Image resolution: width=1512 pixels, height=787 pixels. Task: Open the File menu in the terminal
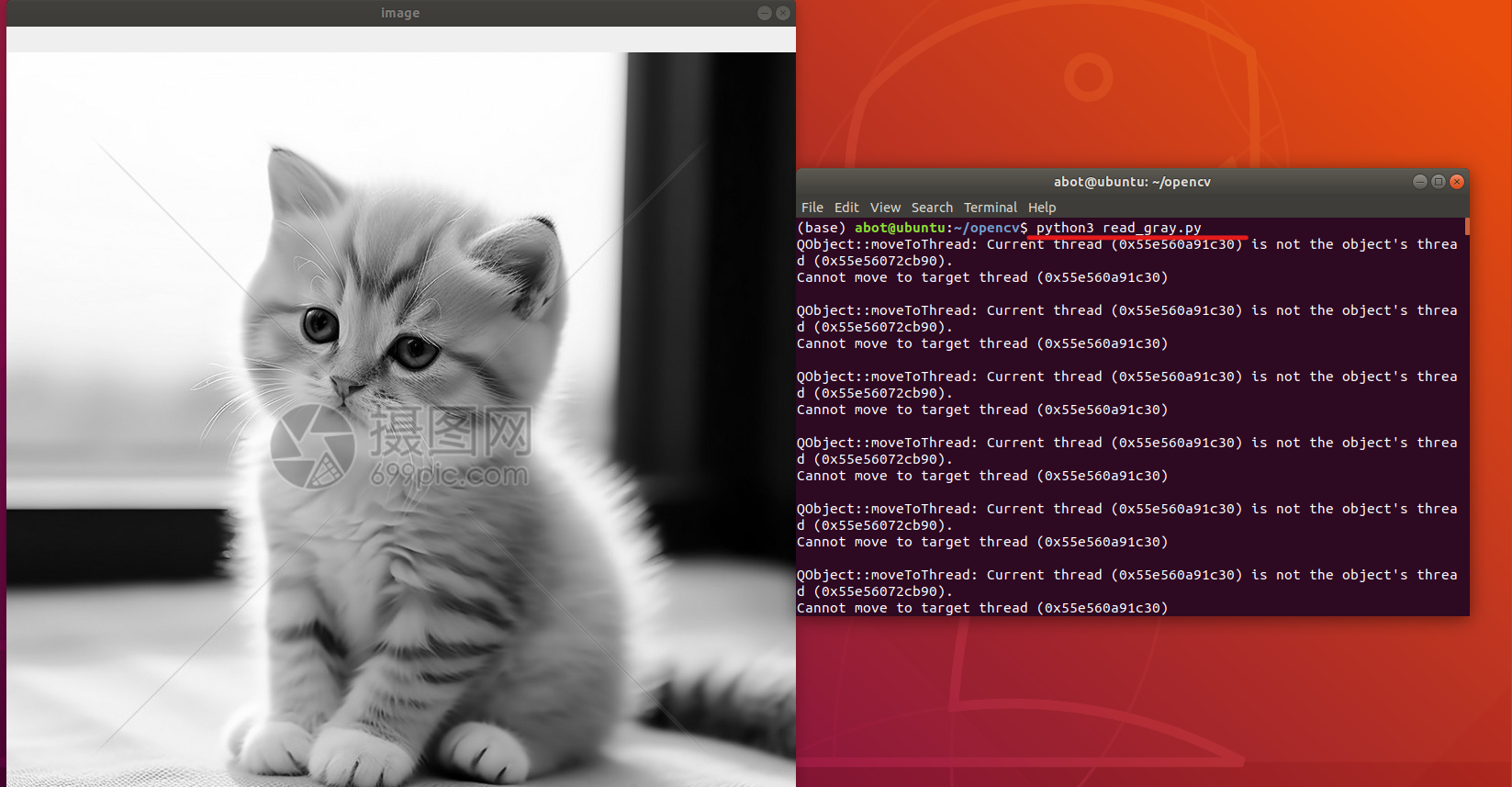pyautogui.click(x=812, y=208)
